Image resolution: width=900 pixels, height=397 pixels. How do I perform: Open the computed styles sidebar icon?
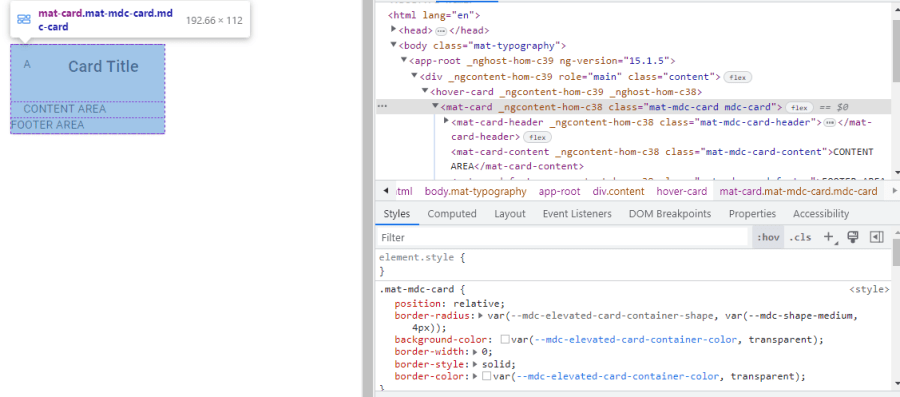pos(876,237)
